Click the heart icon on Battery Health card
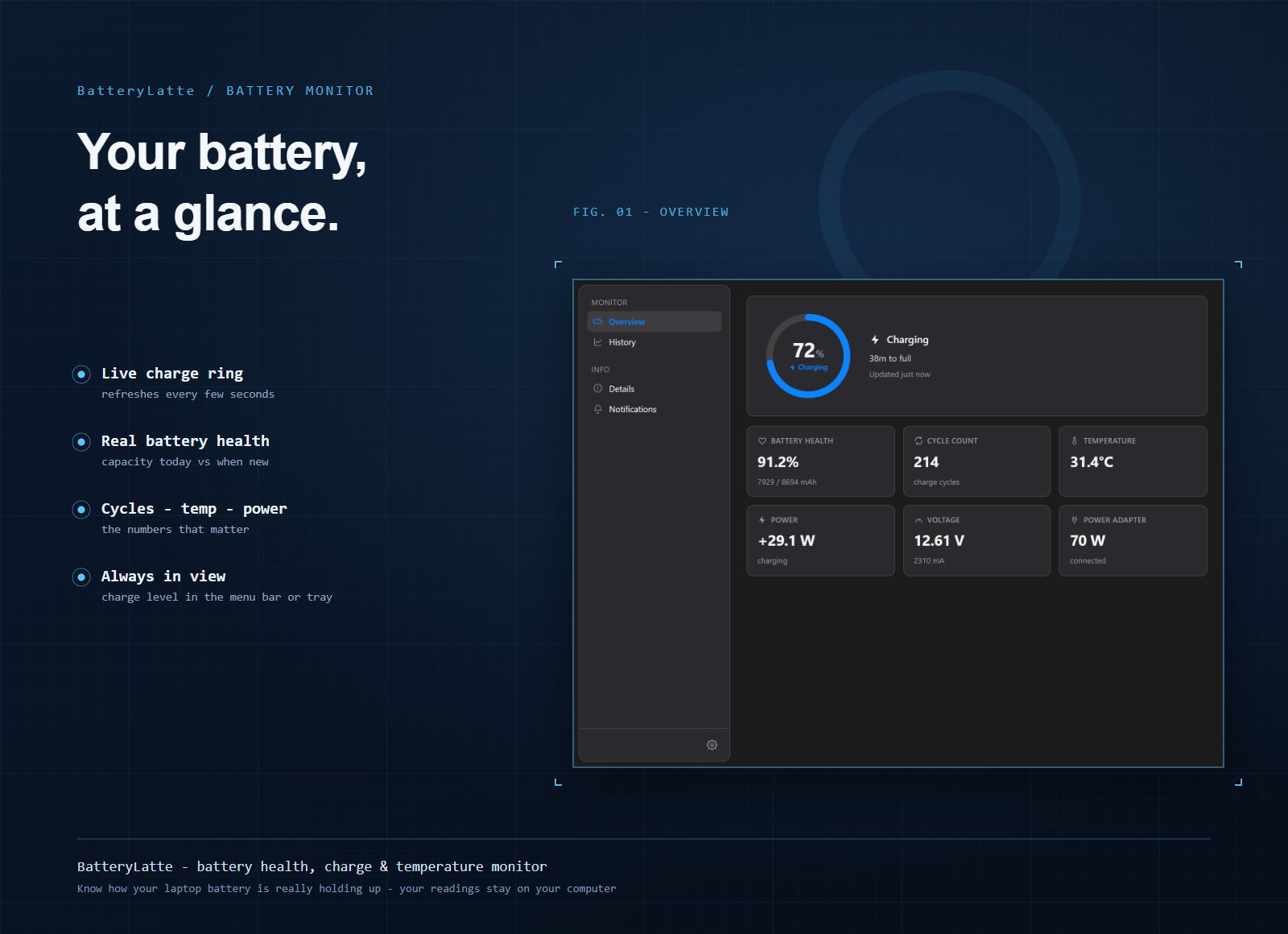The width and height of the screenshot is (1288, 934). pyautogui.click(x=762, y=440)
